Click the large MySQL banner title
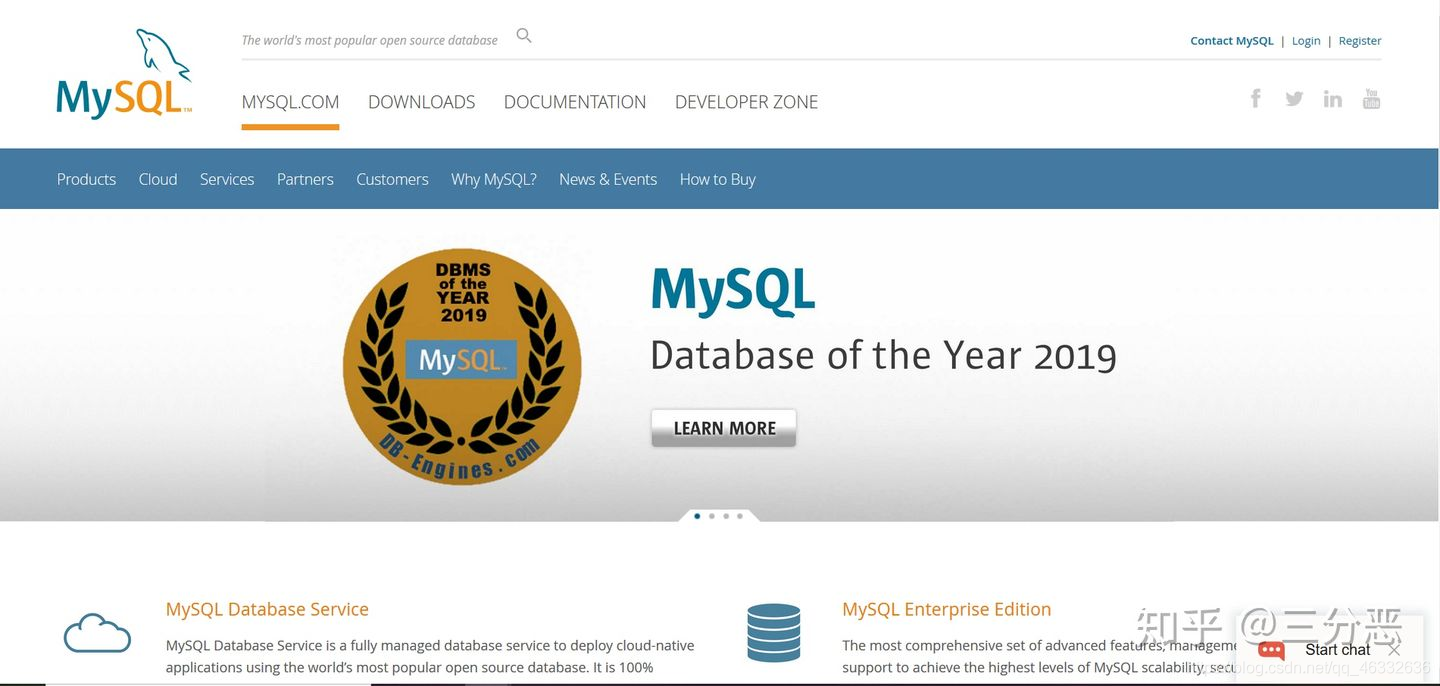The width and height of the screenshot is (1440, 686). (x=733, y=290)
